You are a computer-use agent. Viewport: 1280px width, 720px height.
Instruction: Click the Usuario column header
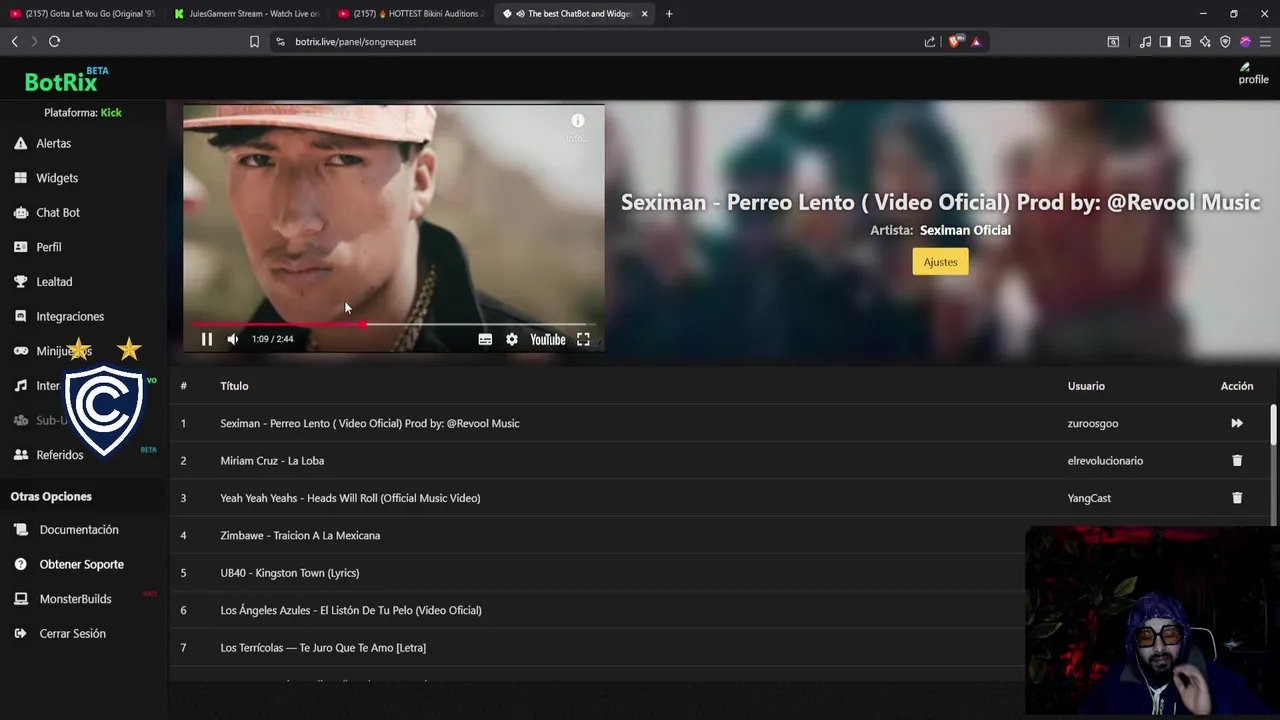(1086, 386)
